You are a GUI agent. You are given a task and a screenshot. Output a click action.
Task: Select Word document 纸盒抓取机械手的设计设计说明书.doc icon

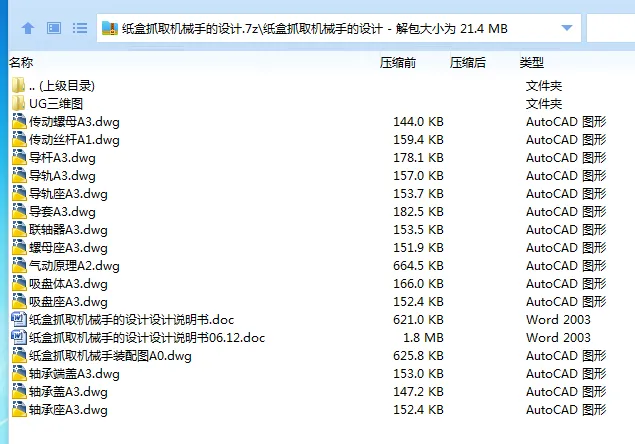[x=18, y=320]
